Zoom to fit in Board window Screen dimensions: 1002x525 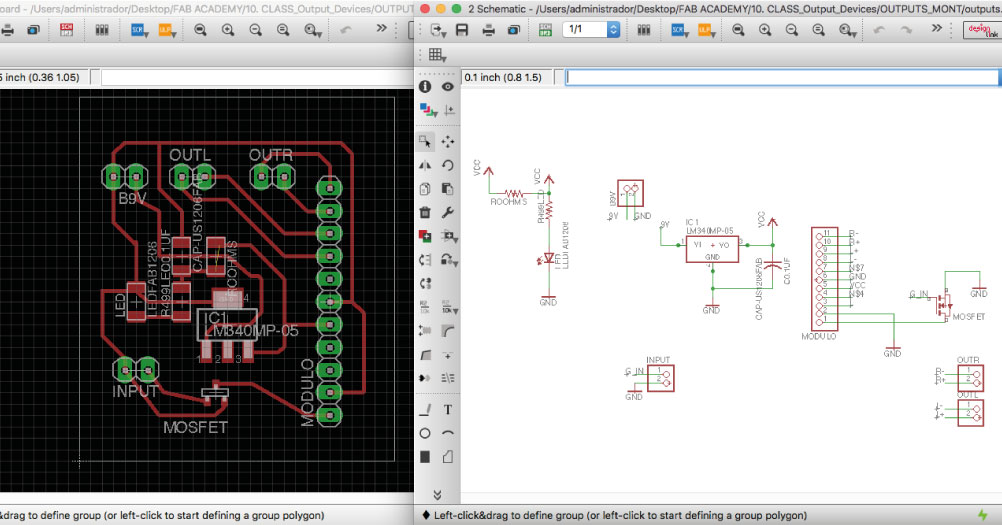click(x=200, y=30)
